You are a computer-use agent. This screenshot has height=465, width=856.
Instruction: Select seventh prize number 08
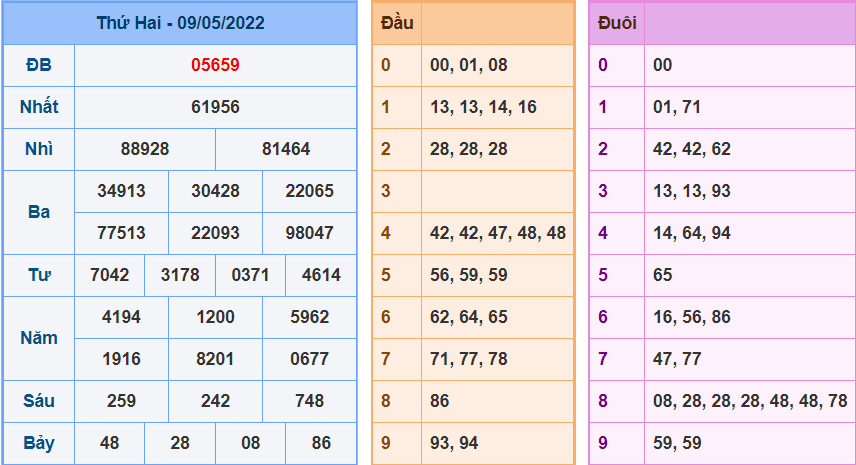250,443
